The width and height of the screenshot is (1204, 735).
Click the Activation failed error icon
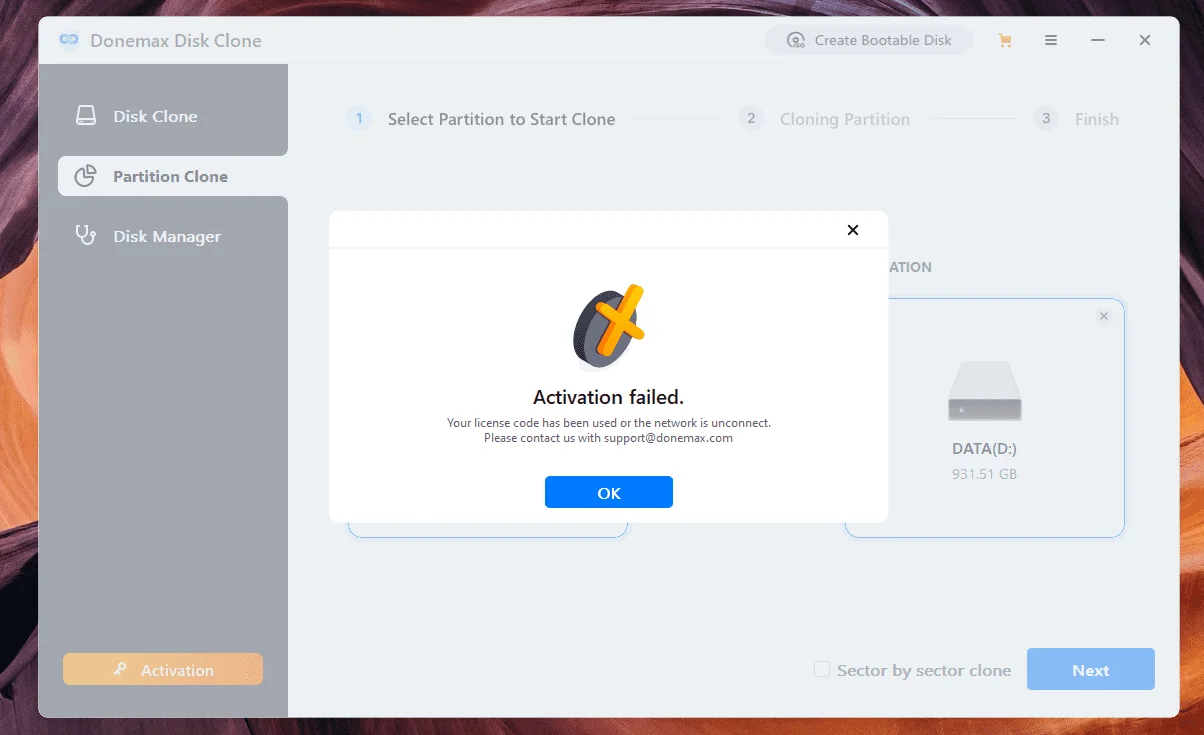(x=608, y=328)
